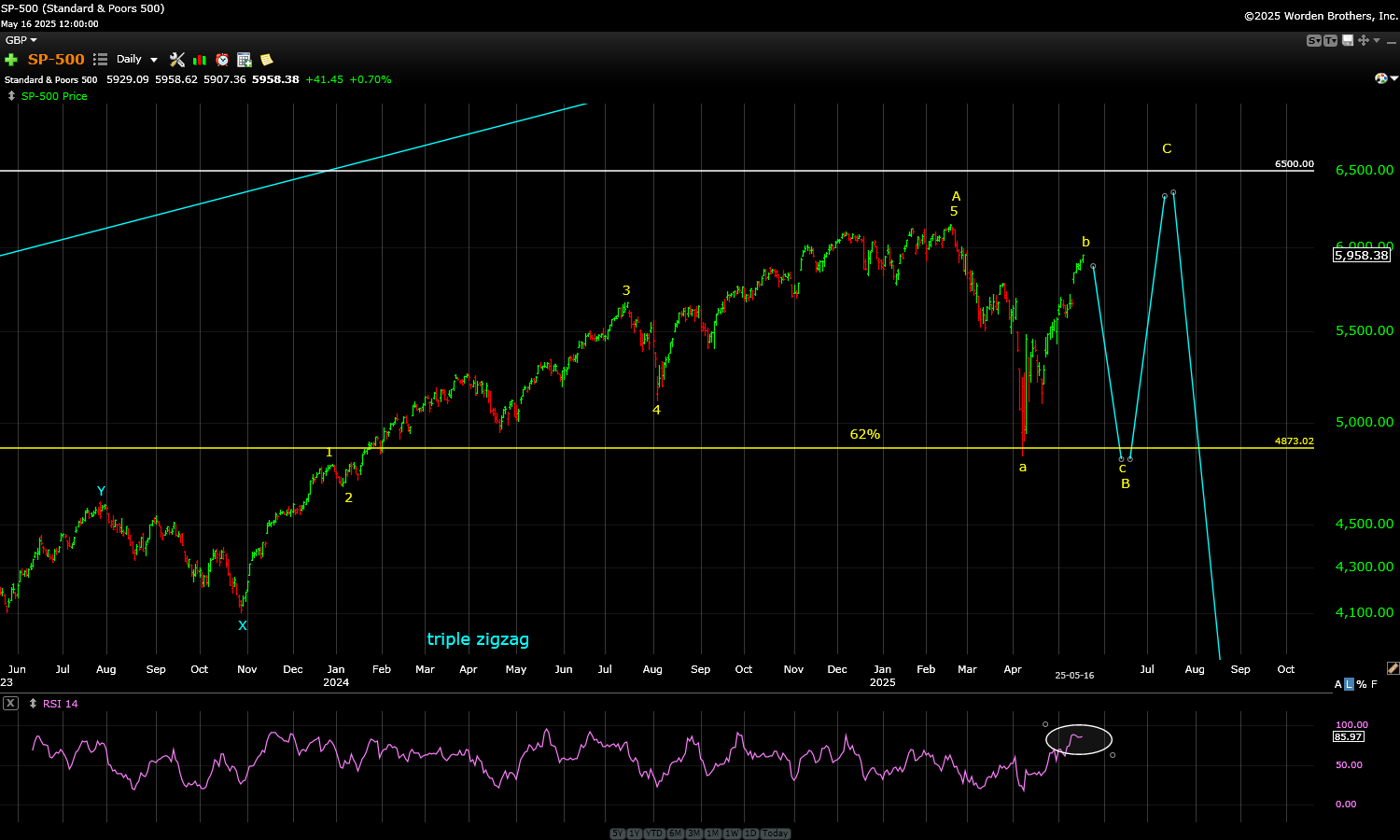Click the green plus add-symbol icon
Viewport: 1400px width, 840px height.
(11, 60)
